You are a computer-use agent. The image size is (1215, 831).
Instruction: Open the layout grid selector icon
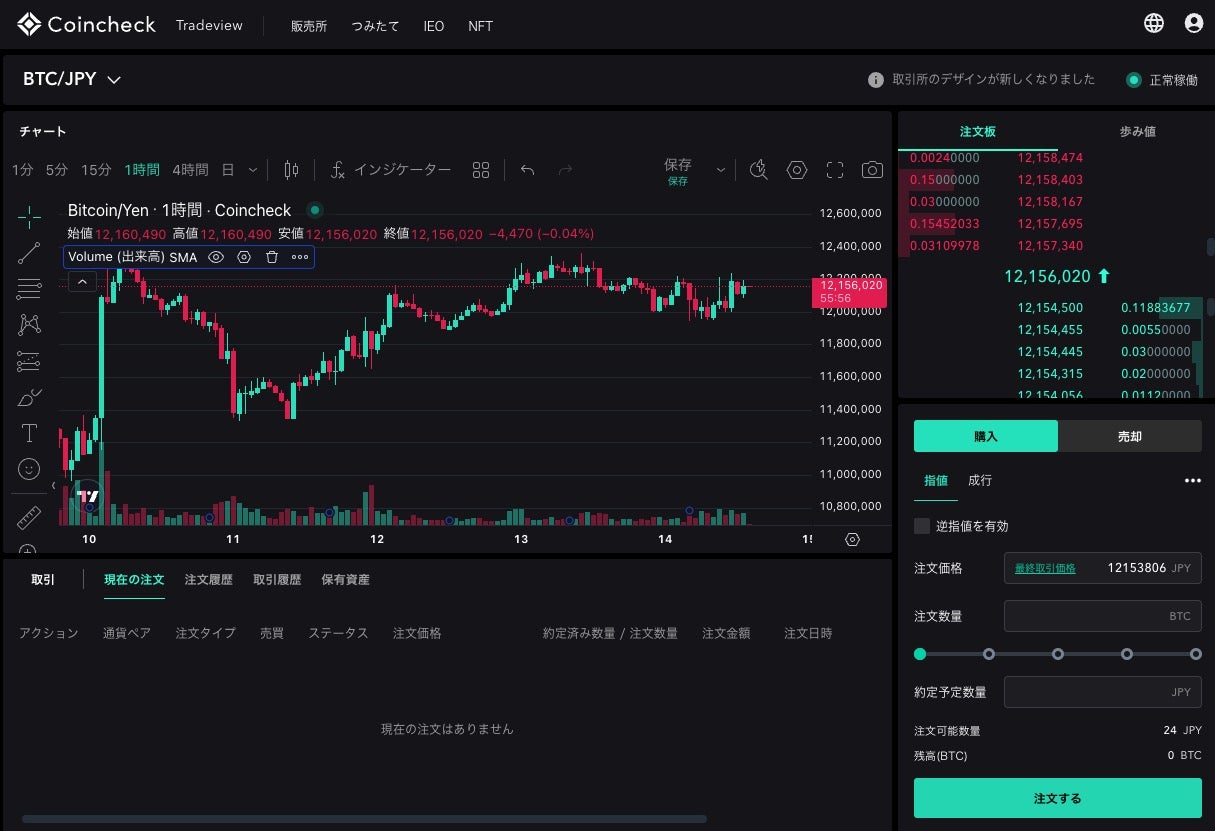coord(481,170)
